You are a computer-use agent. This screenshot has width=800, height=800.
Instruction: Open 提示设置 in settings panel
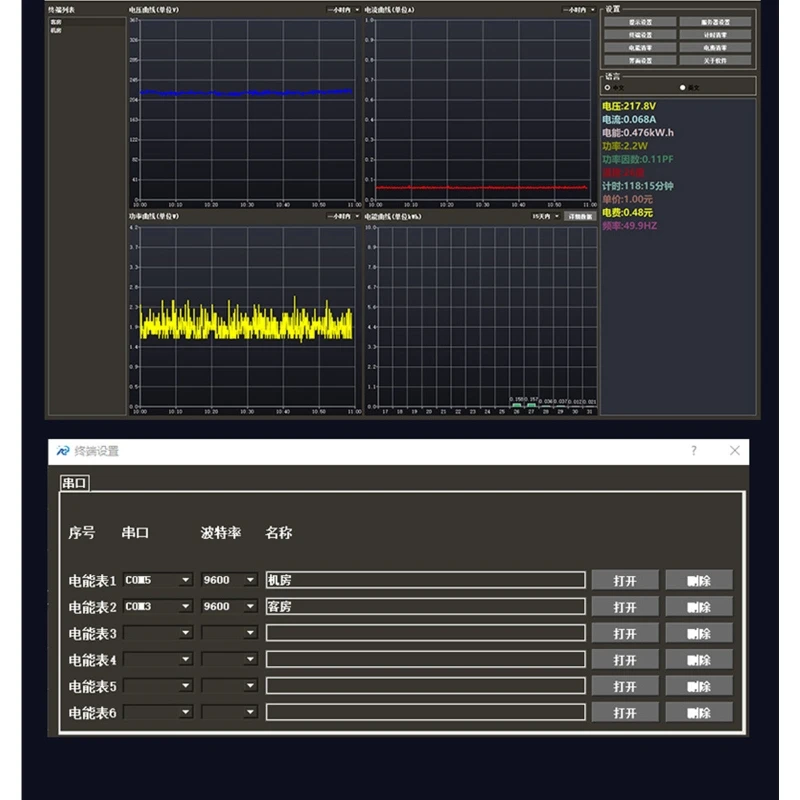click(640, 22)
